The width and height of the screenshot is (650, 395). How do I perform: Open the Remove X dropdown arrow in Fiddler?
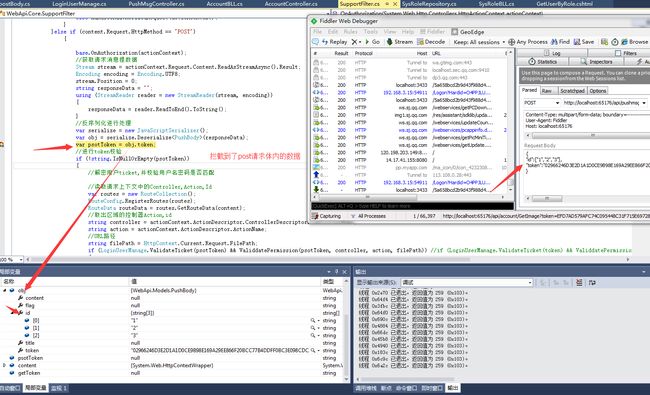[x=360, y=42]
